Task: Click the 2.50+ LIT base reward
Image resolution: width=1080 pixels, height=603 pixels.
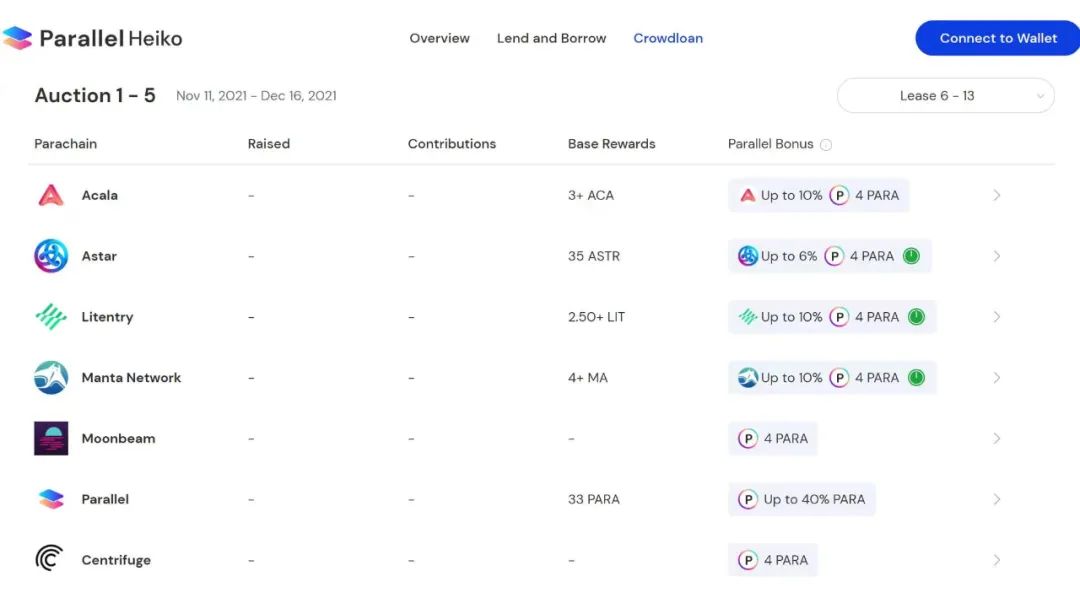Action: pos(596,317)
